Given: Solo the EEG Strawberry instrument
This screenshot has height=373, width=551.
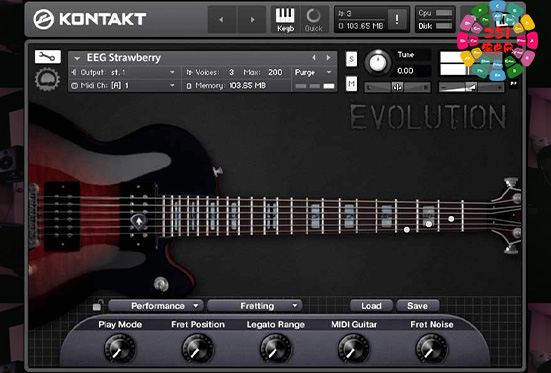Looking at the screenshot, I should 351,59.
